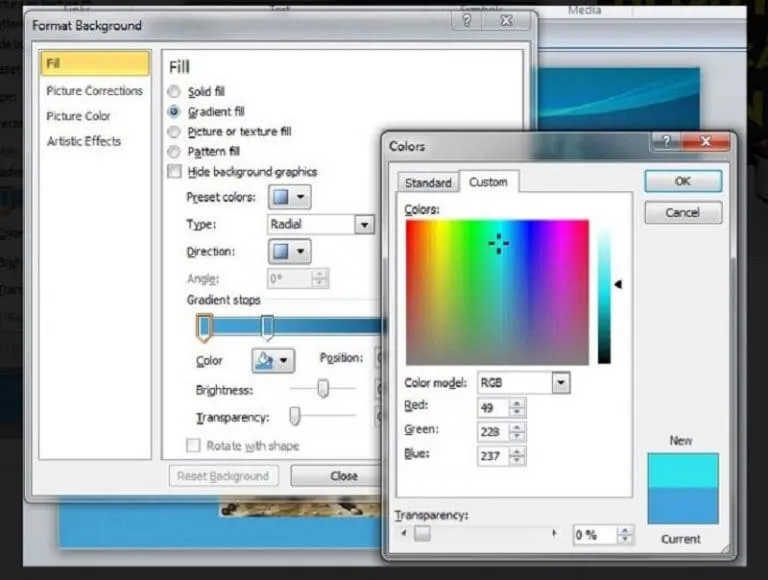Click the Green value stepper
This screenshot has height=580, width=768.
(x=517, y=432)
